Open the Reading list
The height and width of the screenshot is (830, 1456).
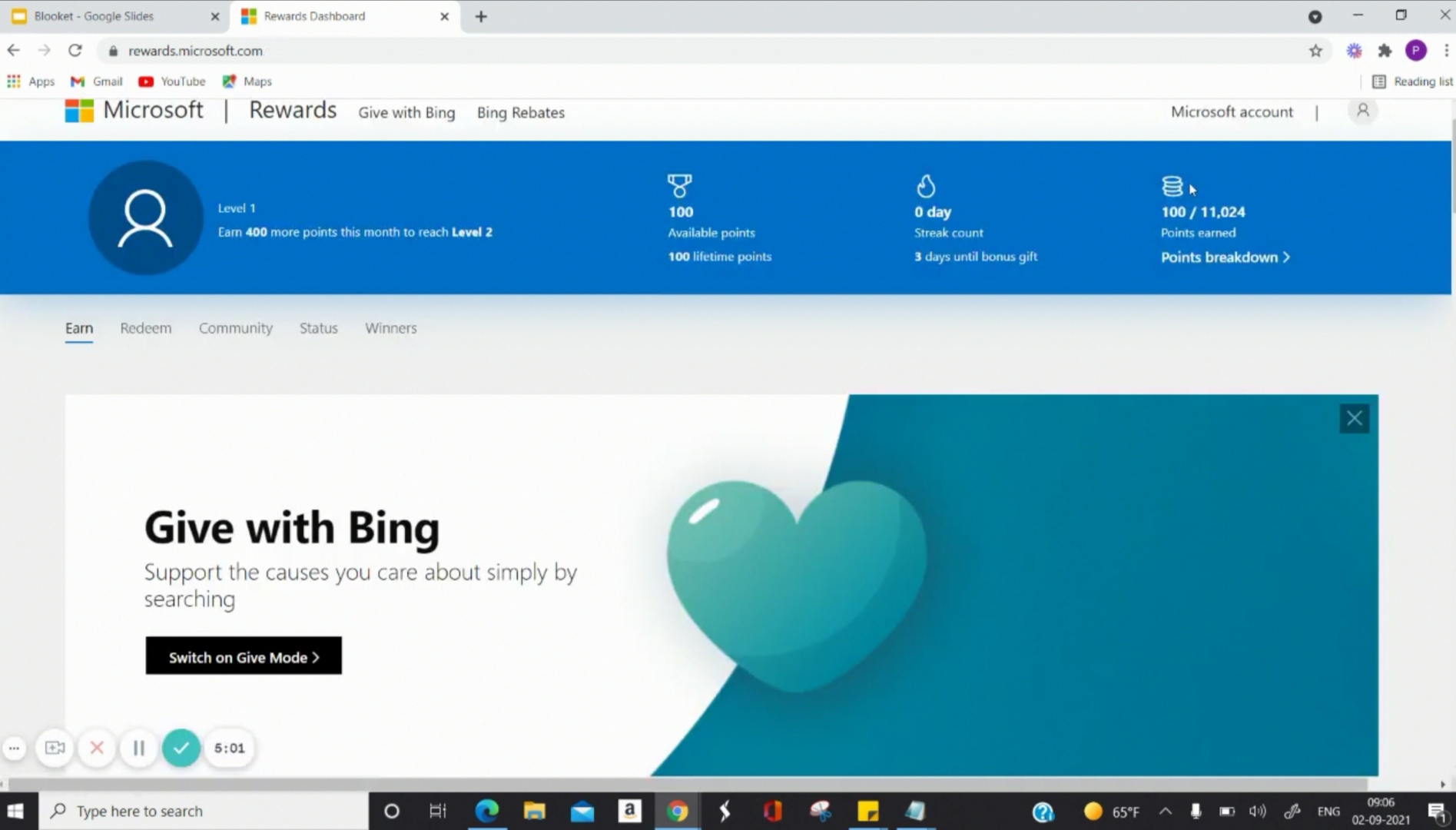pos(1412,81)
